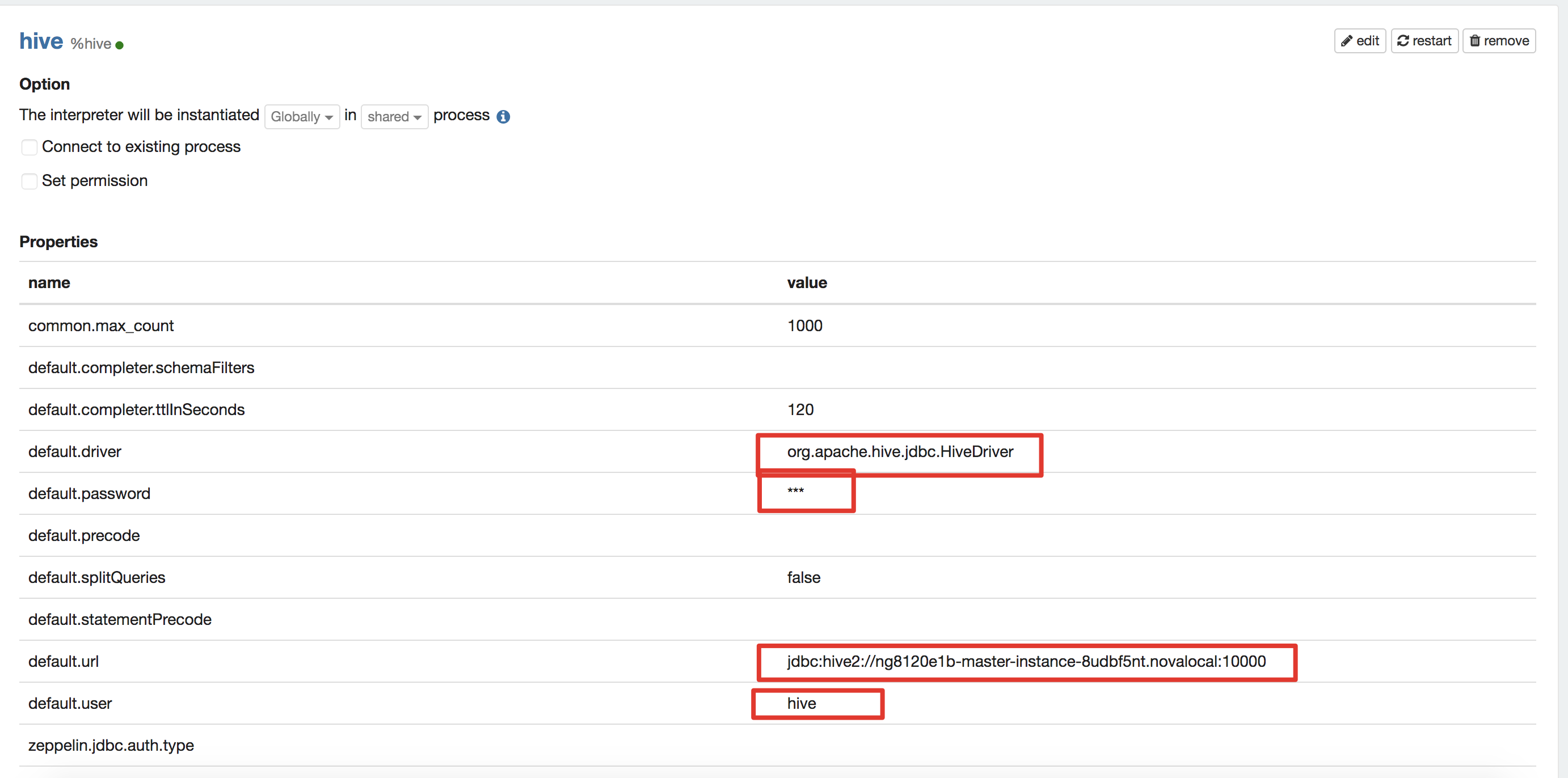Image resolution: width=1568 pixels, height=778 pixels.
Task: Click the hive user value
Action: (802, 703)
